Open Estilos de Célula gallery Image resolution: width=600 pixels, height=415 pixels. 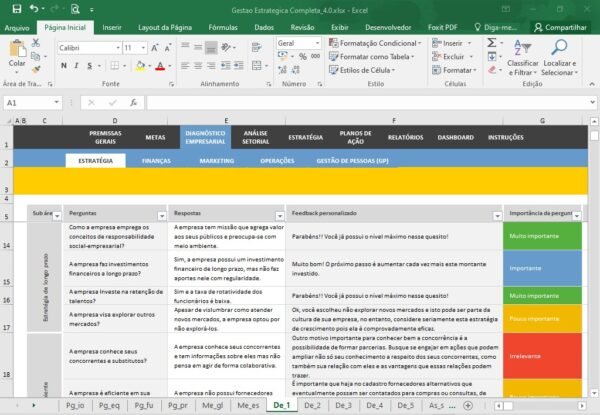362,70
